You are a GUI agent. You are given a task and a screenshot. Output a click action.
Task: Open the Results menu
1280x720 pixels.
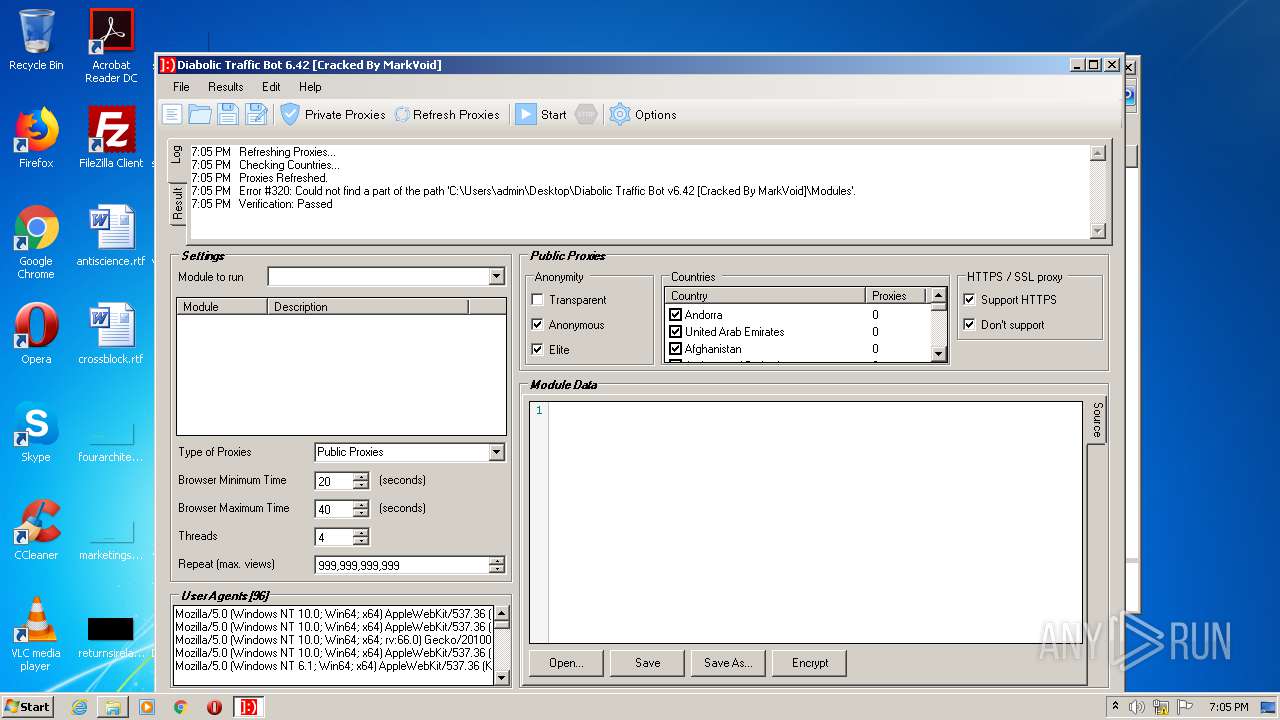coord(226,87)
